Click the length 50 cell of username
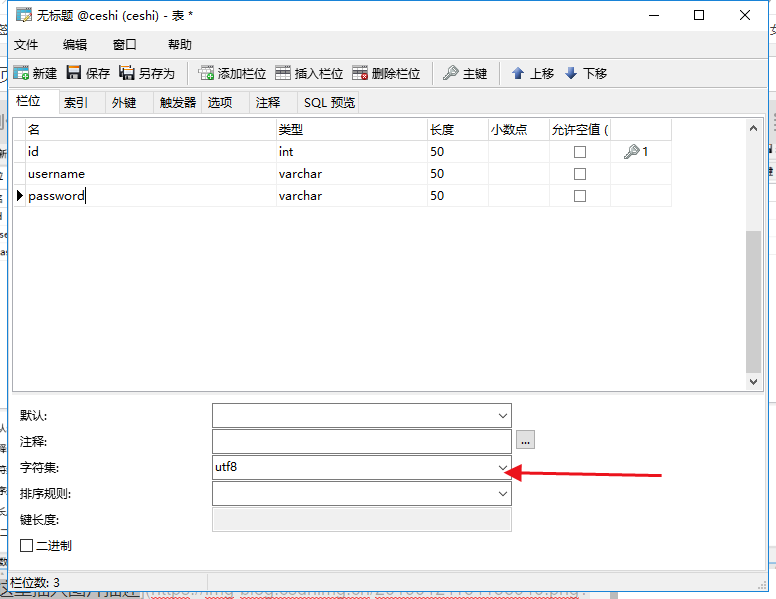 point(458,174)
